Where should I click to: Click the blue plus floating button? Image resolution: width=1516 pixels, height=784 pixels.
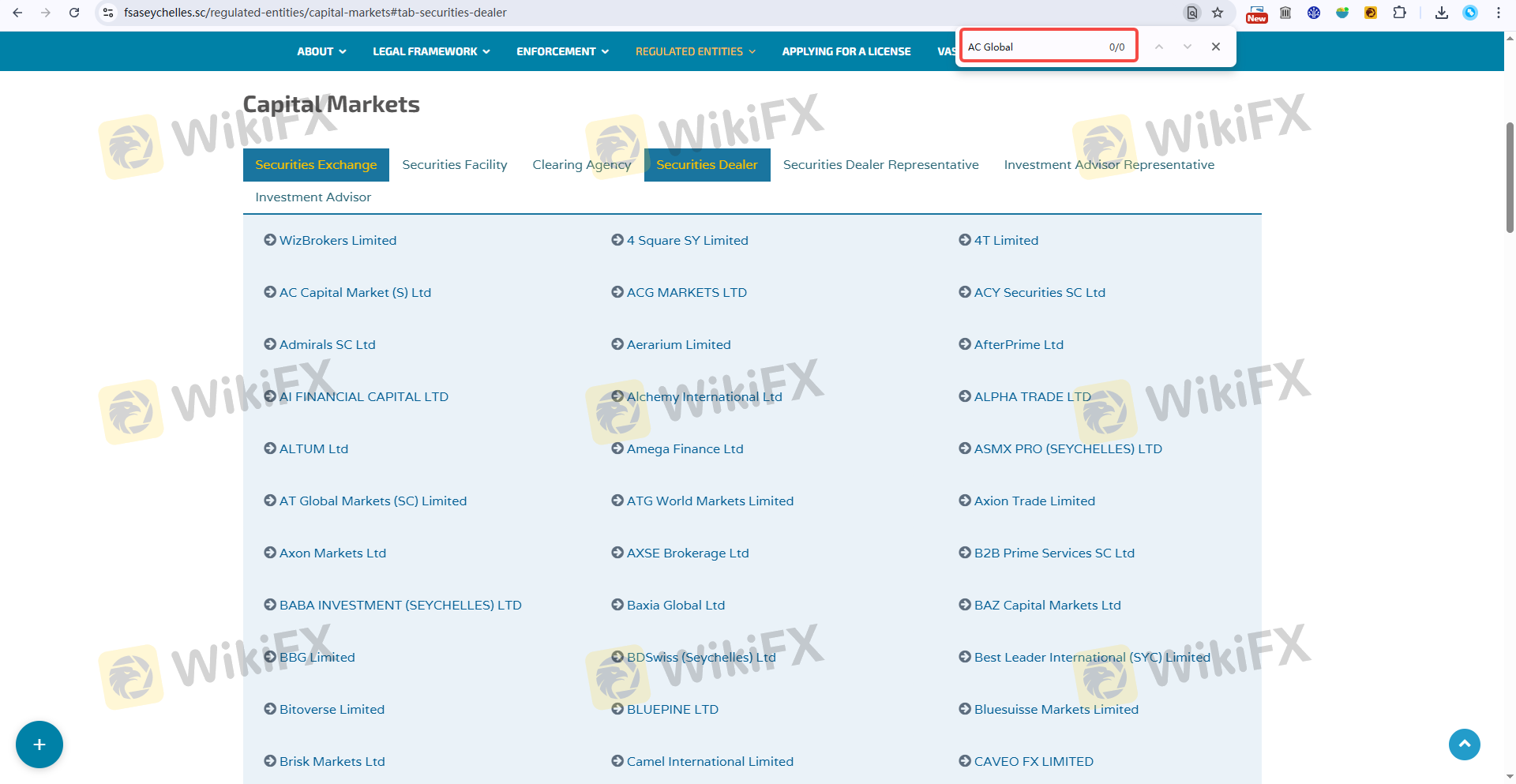coord(39,745)
